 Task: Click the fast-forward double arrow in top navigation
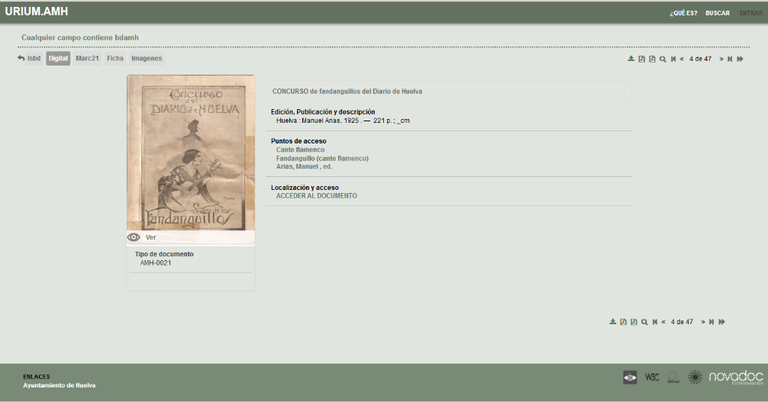pos(740,59)
